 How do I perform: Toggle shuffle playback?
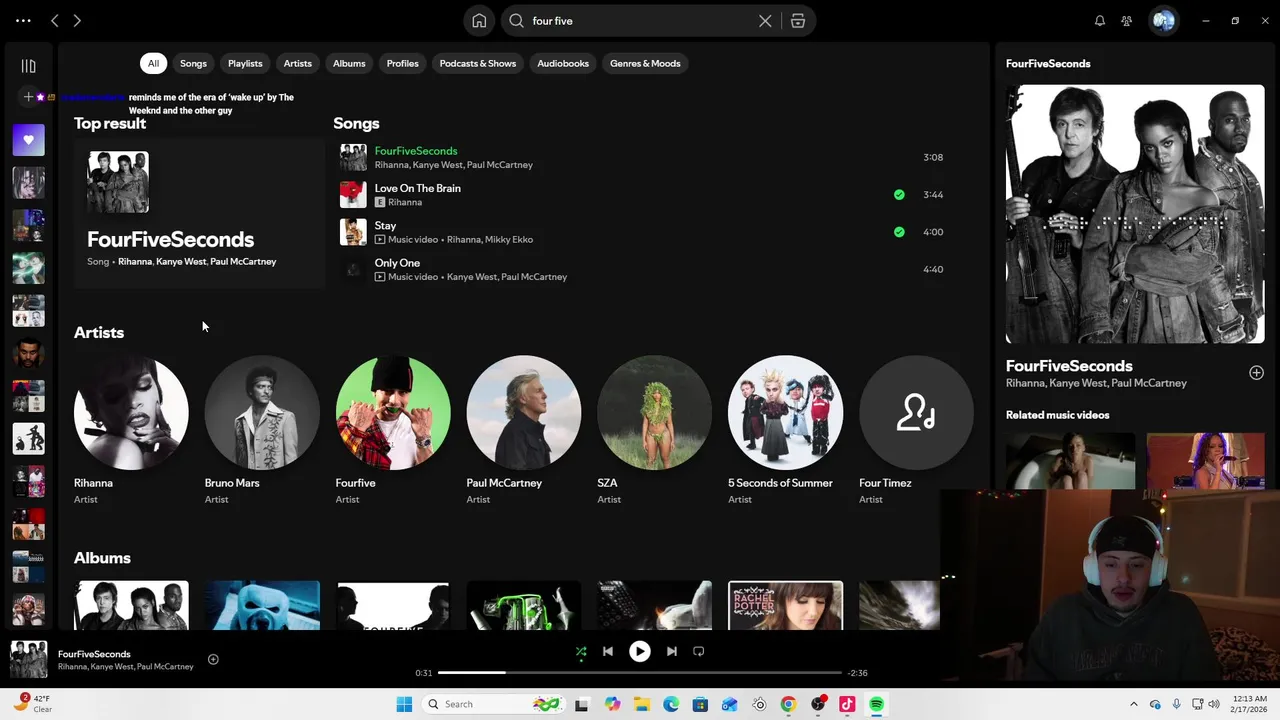pyautogui.click(x=581, y=652)
